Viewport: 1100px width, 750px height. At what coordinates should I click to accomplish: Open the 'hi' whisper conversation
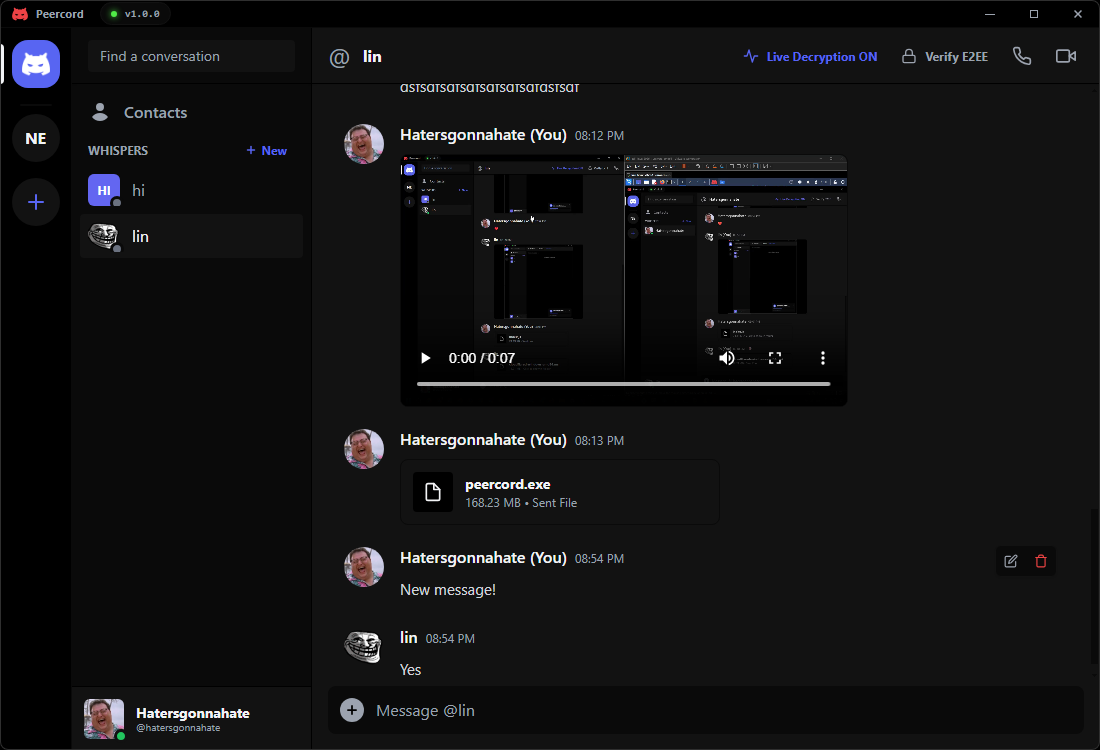(x=192, y=191)
